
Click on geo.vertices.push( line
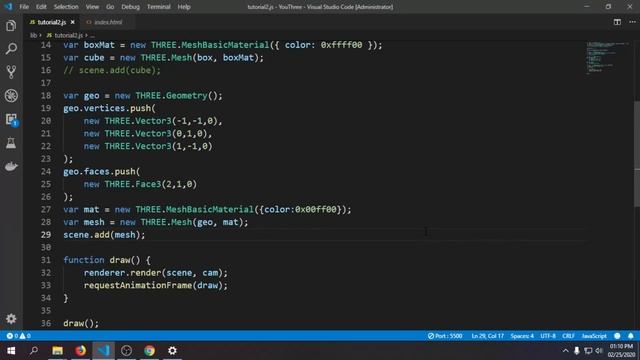coord(109,108)
